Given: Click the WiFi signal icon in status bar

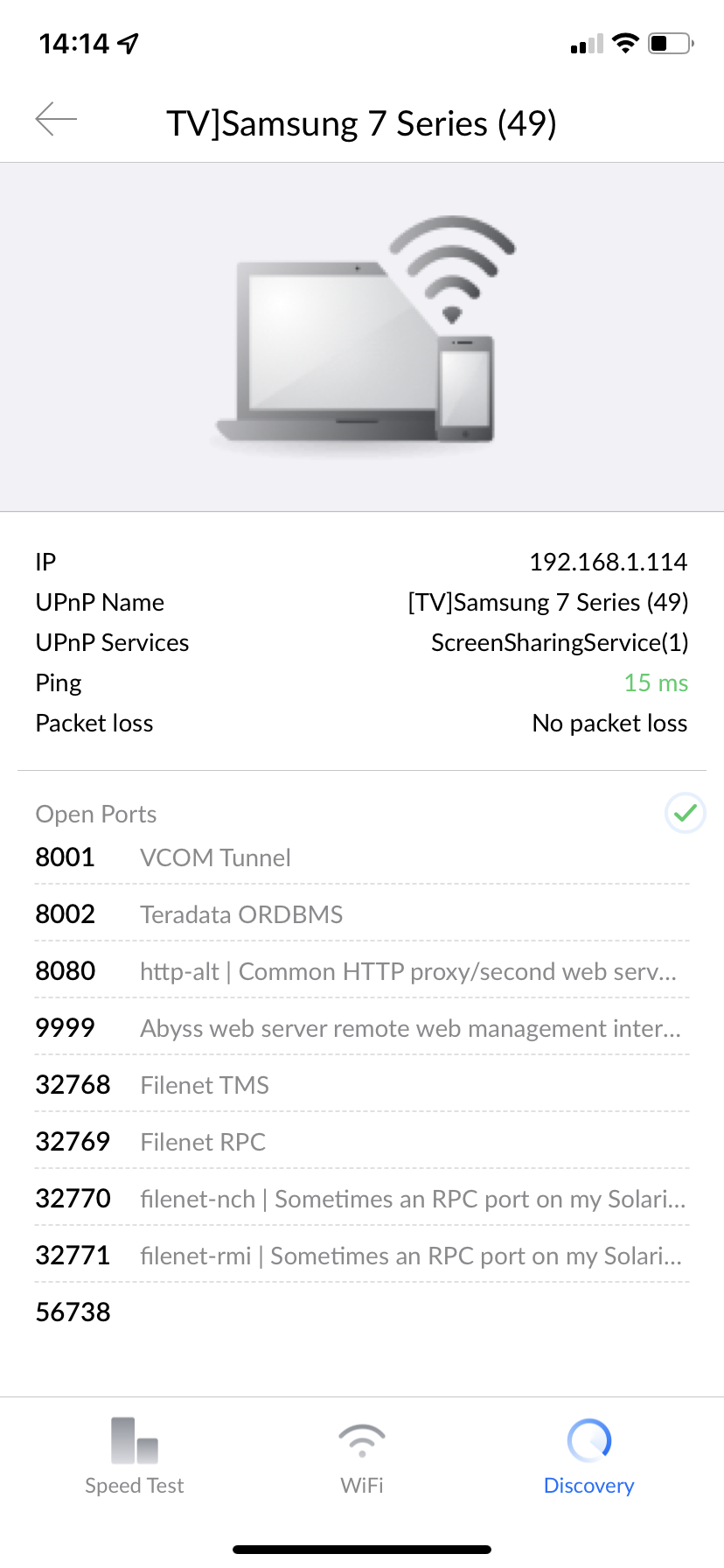Looking at the screenshot, I should 626,41.
